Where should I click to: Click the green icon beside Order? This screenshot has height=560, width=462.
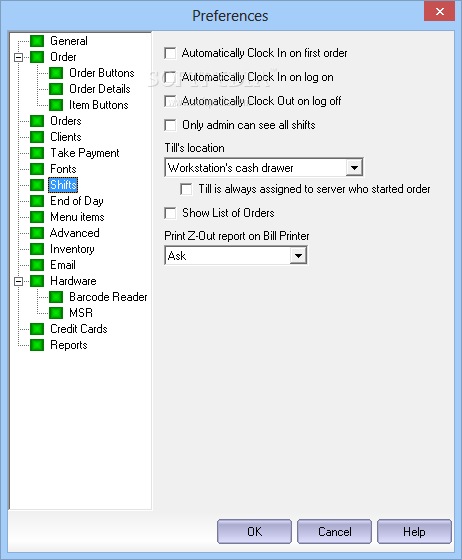click(x=37, y=57)
